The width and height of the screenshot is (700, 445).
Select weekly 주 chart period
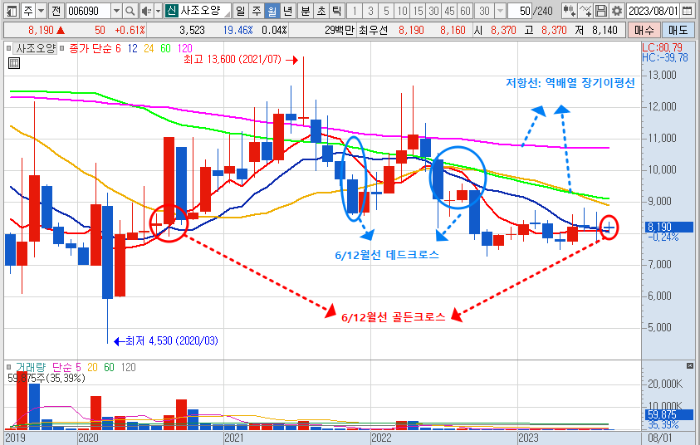pos(256,10)
